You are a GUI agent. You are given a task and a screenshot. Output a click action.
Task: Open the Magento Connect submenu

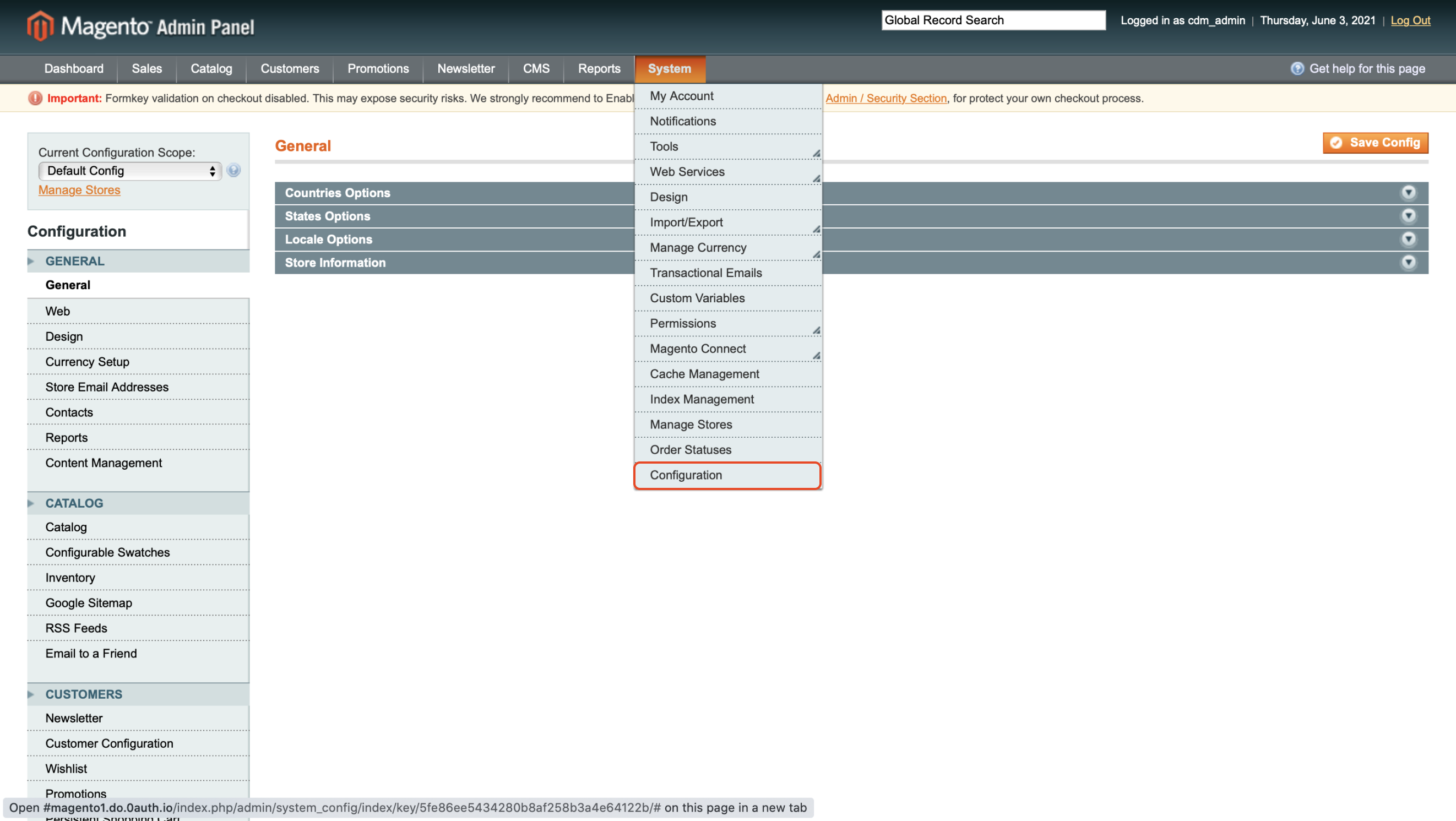pyautogui.click(x=727, y=349)
